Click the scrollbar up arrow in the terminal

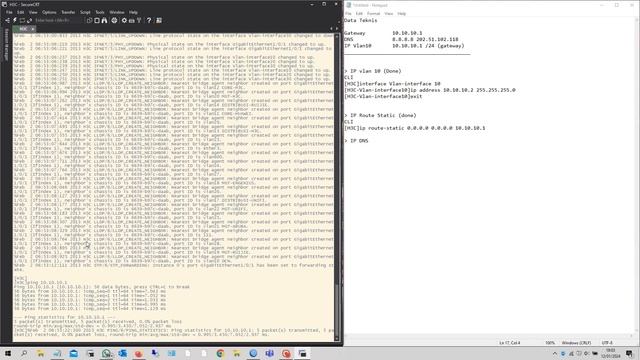point(337,36)
